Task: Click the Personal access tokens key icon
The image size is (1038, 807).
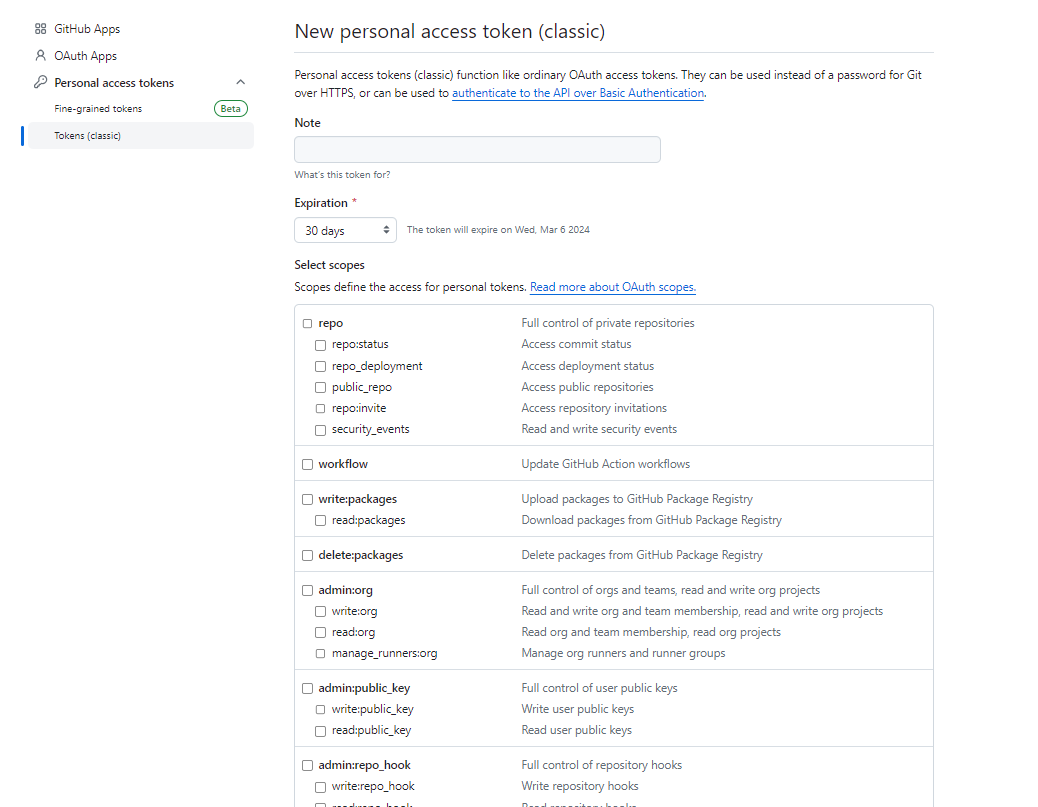Action: click(41, 82)
